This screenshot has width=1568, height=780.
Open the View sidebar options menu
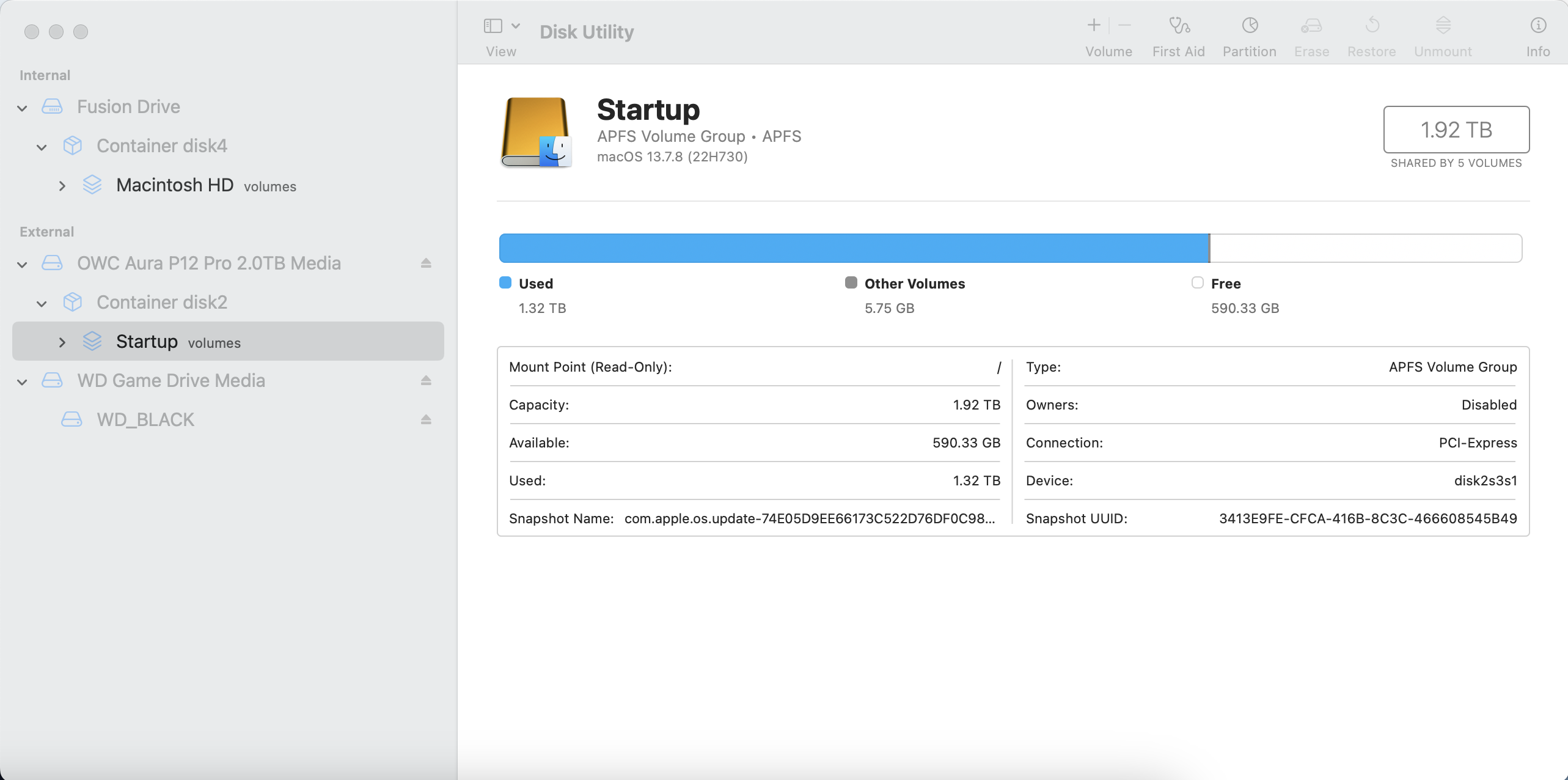tap(516, 26)
